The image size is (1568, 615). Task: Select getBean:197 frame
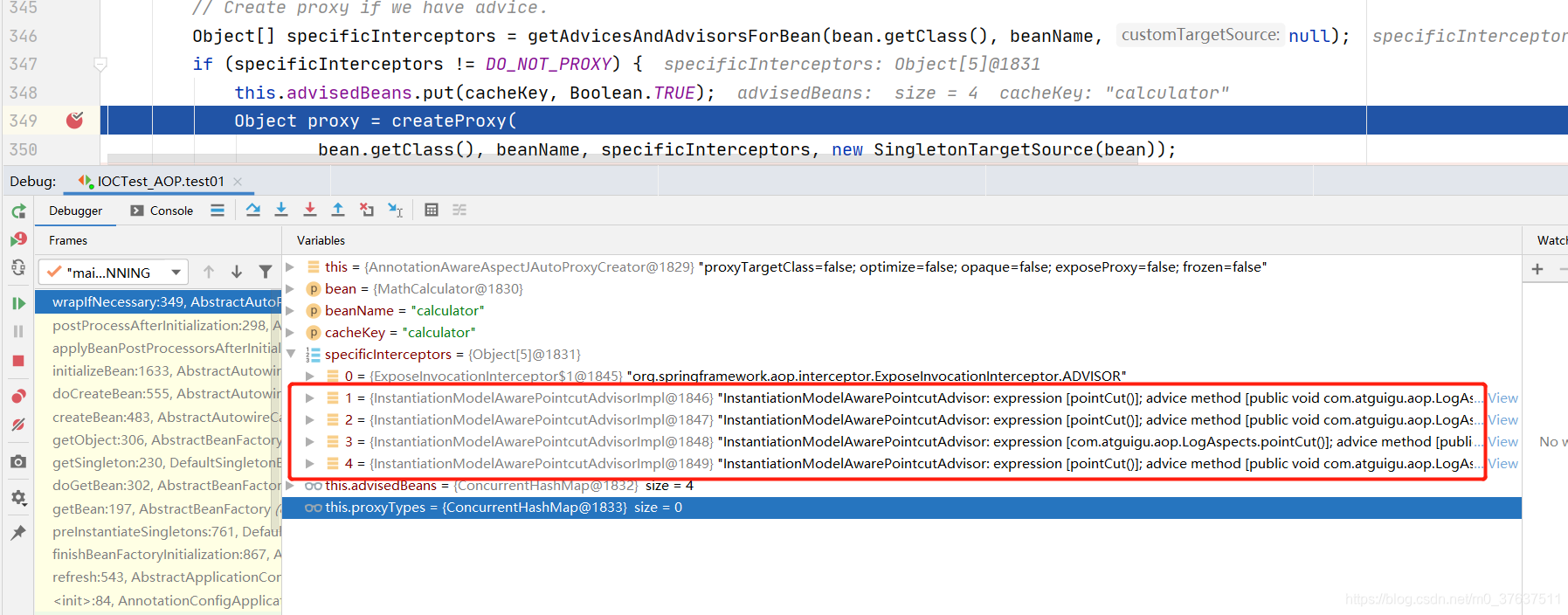pos(158,508)
